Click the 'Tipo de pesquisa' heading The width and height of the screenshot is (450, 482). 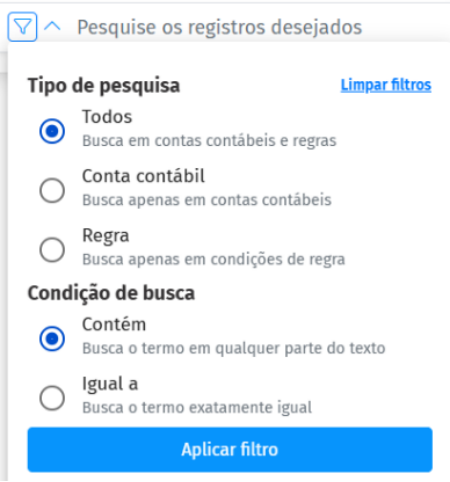click(x=104, y=86)
